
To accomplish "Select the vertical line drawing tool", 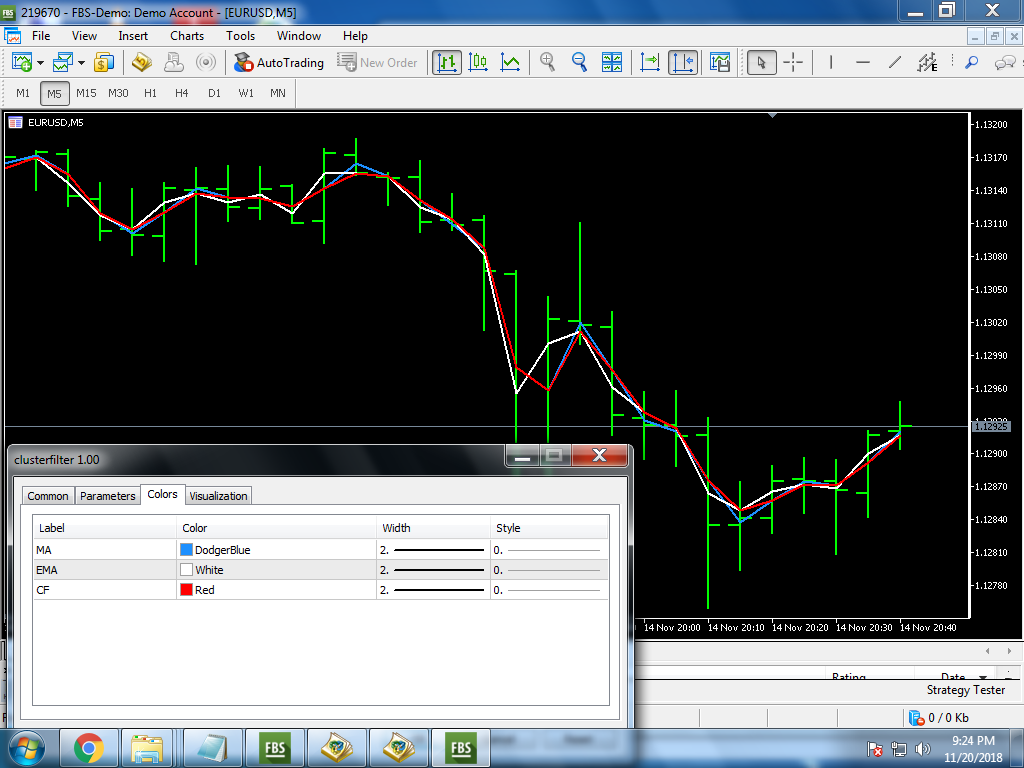I will pos(831,63).
